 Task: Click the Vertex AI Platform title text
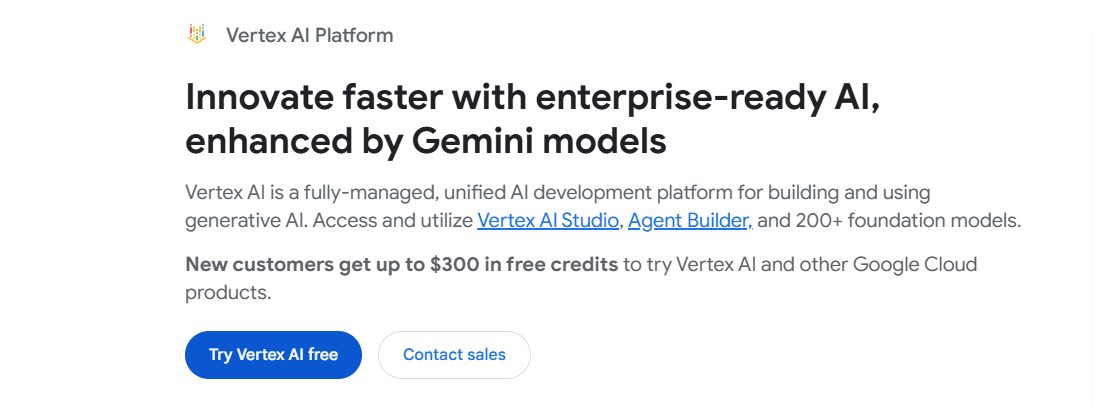tap(309, 35)
